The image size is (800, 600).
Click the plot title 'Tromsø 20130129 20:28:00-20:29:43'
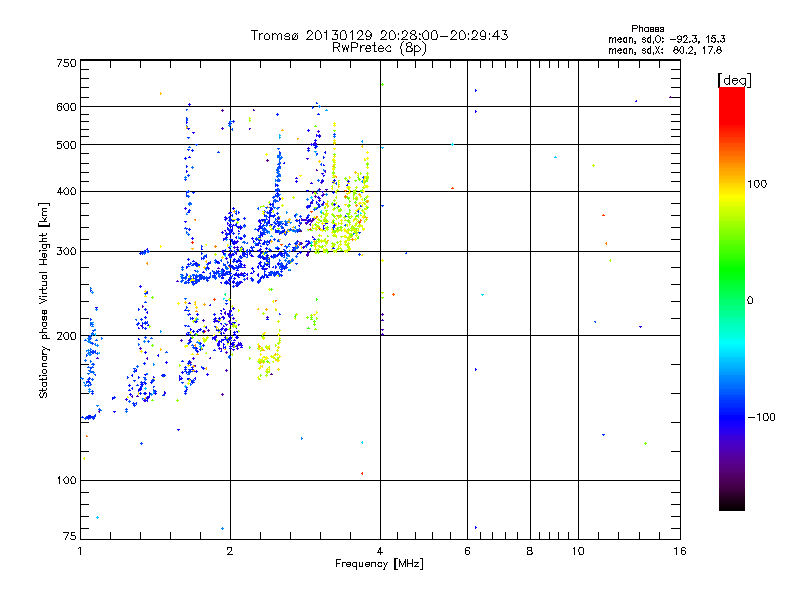[379, 35]
